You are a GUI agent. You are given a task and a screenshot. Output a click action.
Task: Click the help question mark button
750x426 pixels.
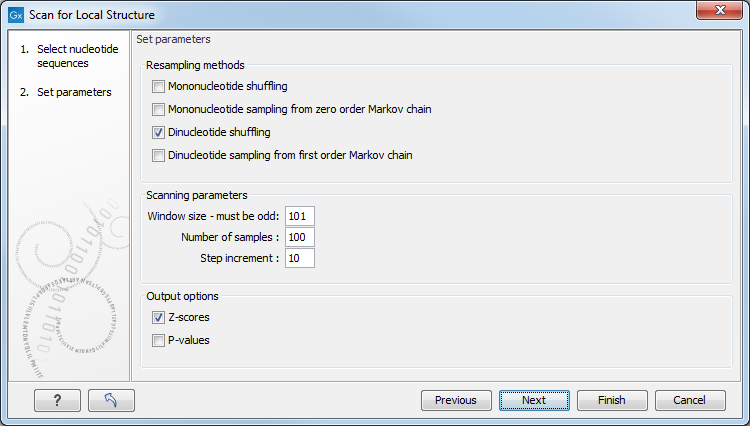[57, 400]
